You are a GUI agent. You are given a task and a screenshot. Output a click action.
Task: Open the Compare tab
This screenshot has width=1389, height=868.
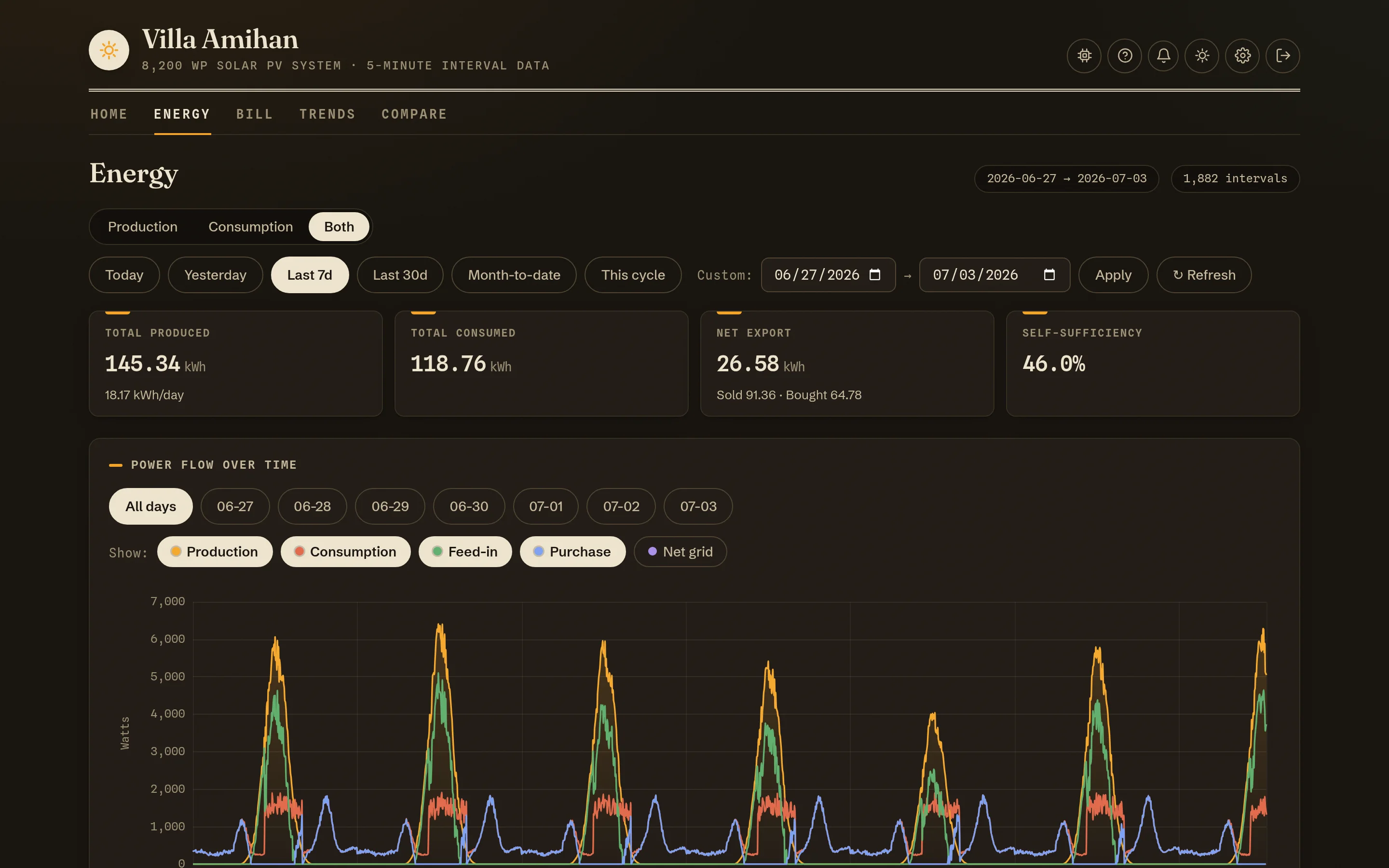(x=414, y=114)
